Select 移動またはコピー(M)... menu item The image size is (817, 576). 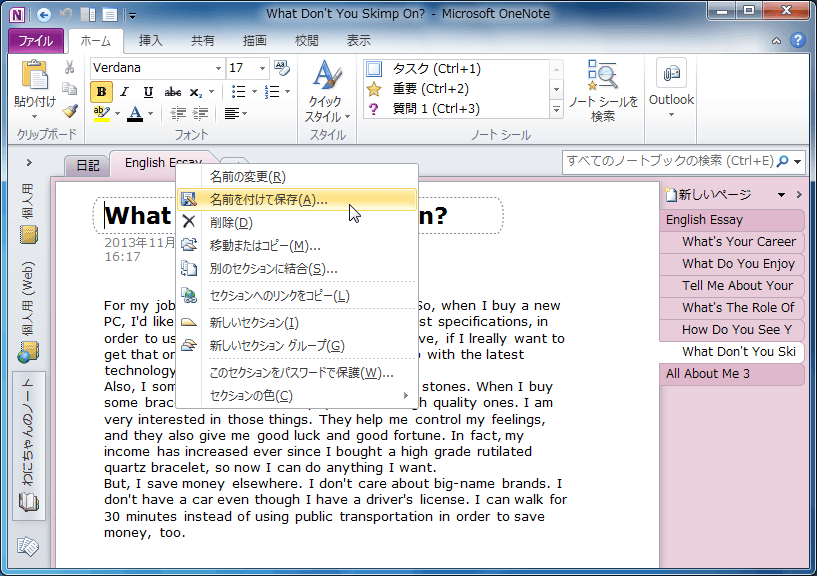click(297, 246)
